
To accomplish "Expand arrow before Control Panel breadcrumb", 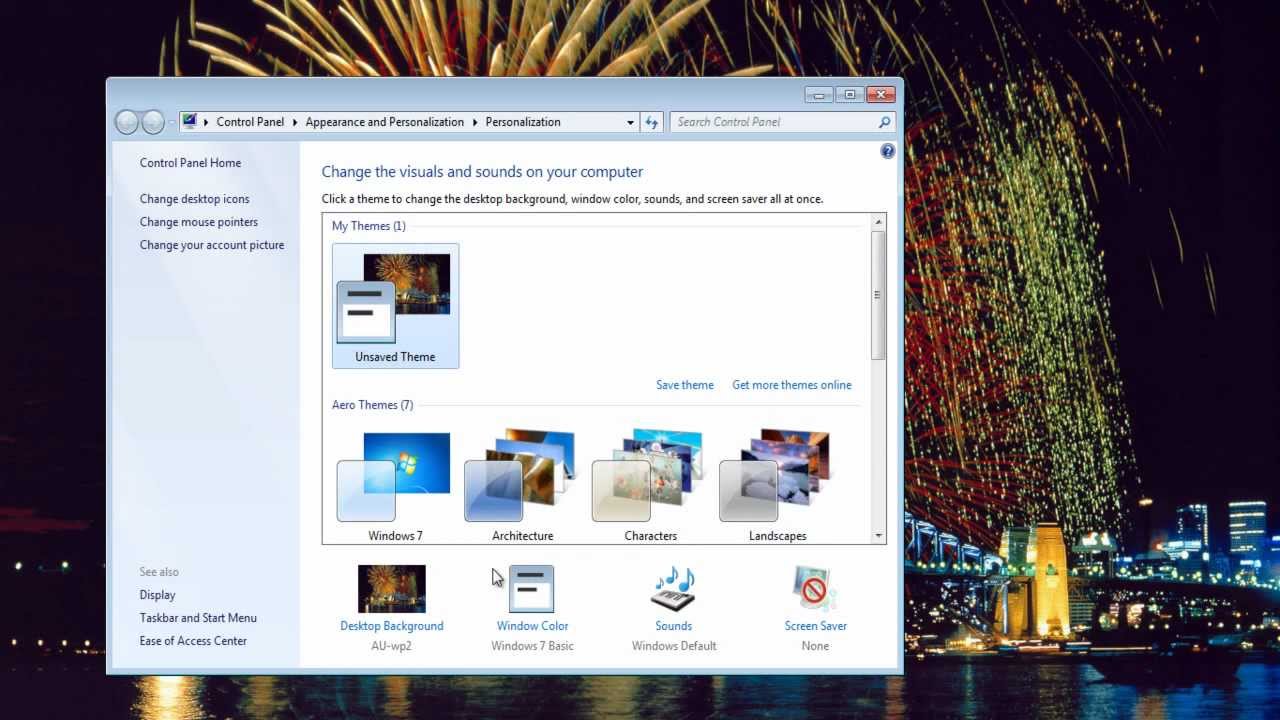I will coord(206,122).
